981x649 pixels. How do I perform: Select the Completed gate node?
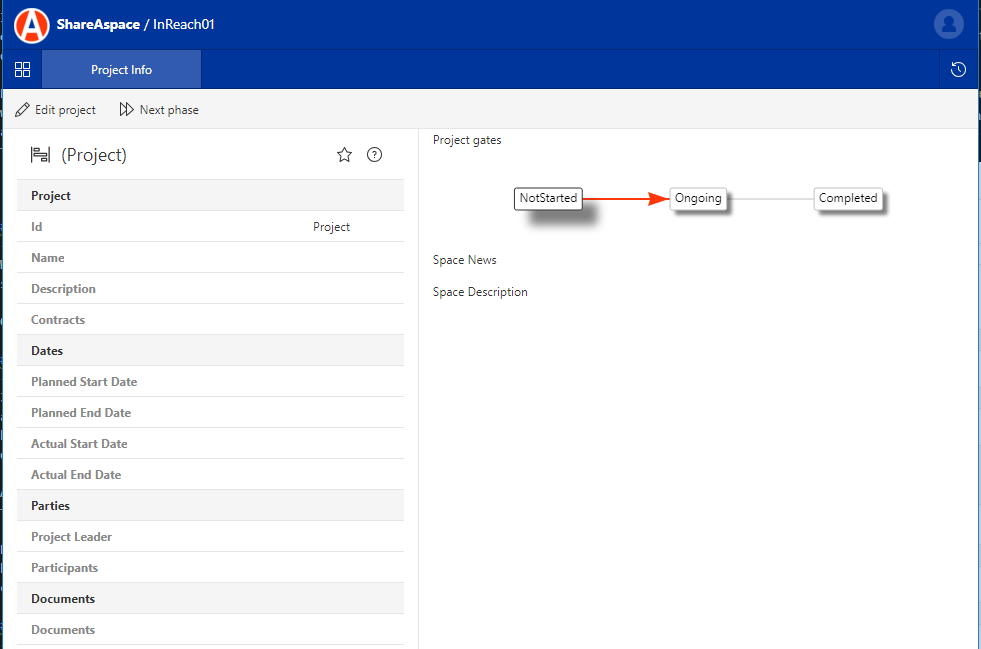(x=848, y=198)
